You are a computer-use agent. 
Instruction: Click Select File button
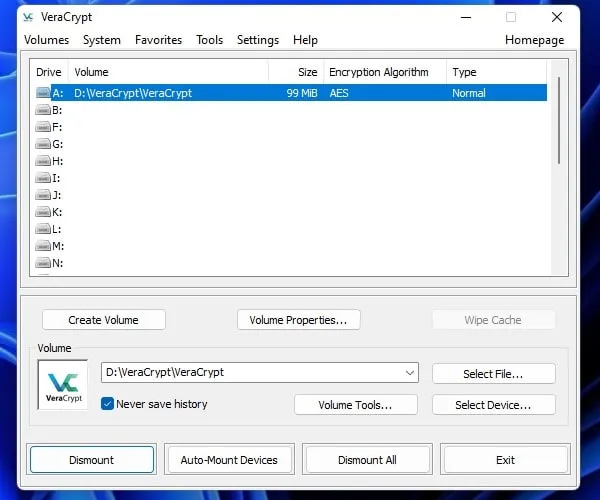[x=494, y=374]
